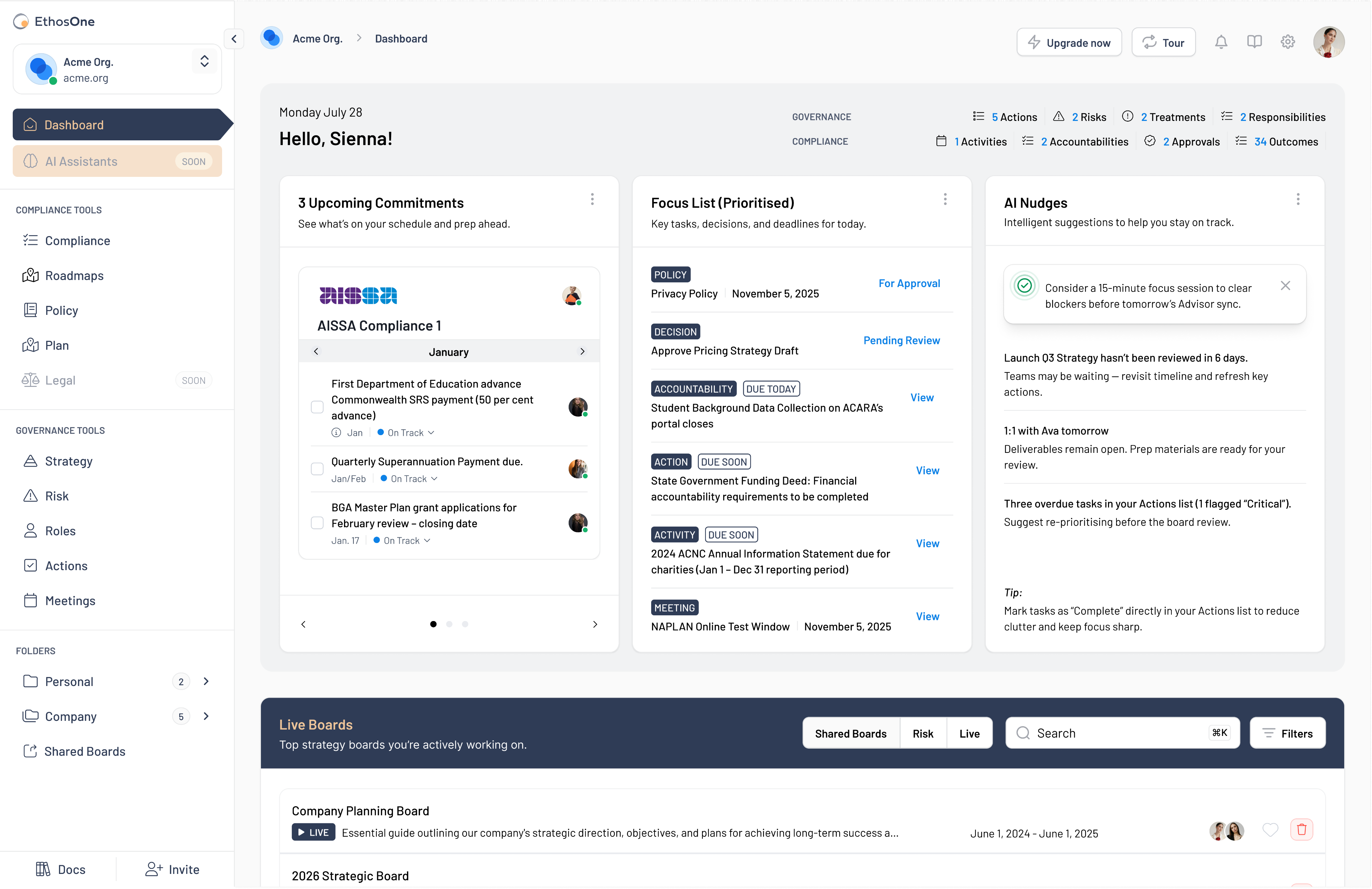Switch to the Risk boards tab
This screenshot has height=889, width=1372.
click(922, 733)
